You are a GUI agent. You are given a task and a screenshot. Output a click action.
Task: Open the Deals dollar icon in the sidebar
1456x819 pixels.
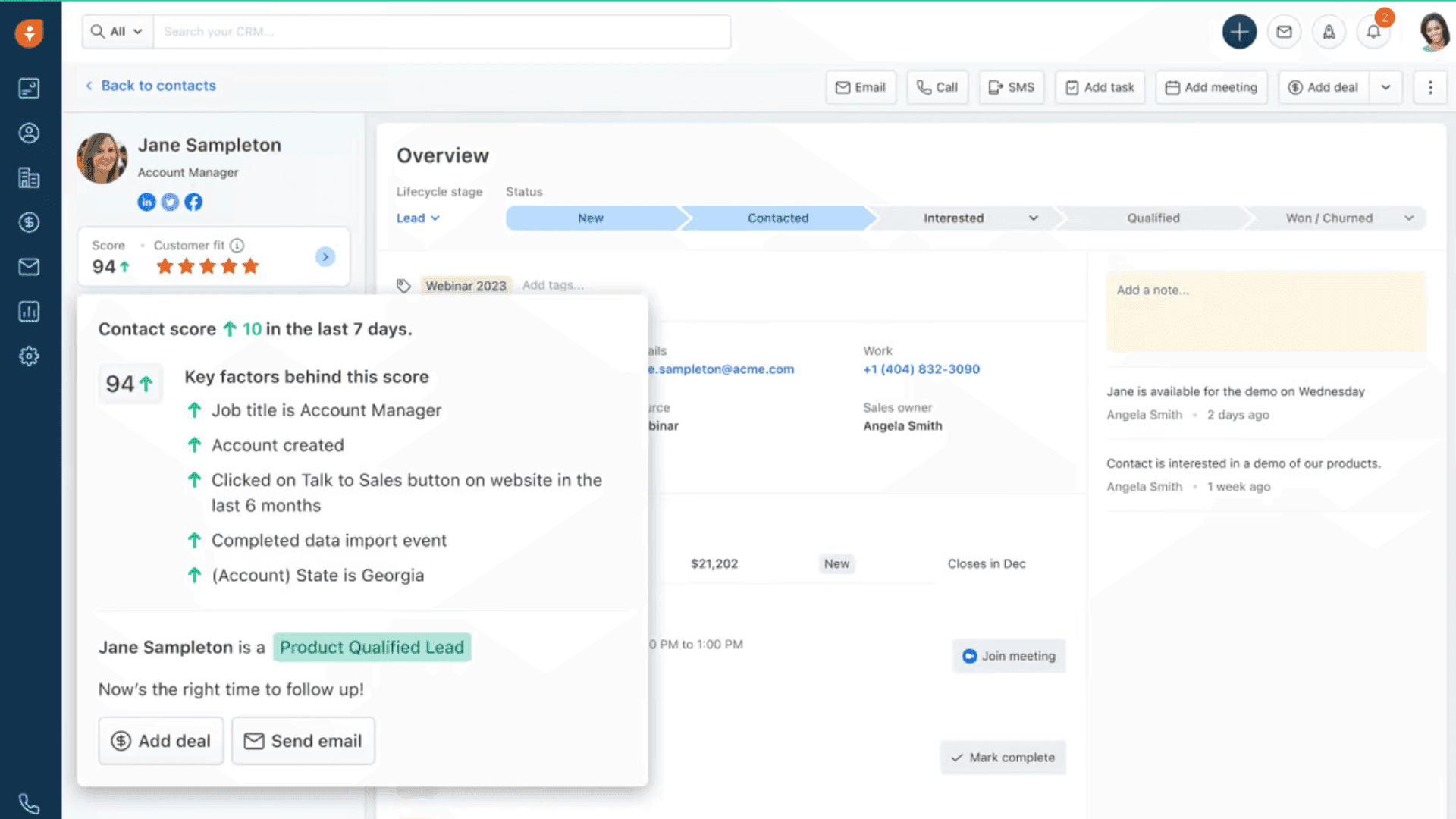pyautogui.click(x=29, y=222)
